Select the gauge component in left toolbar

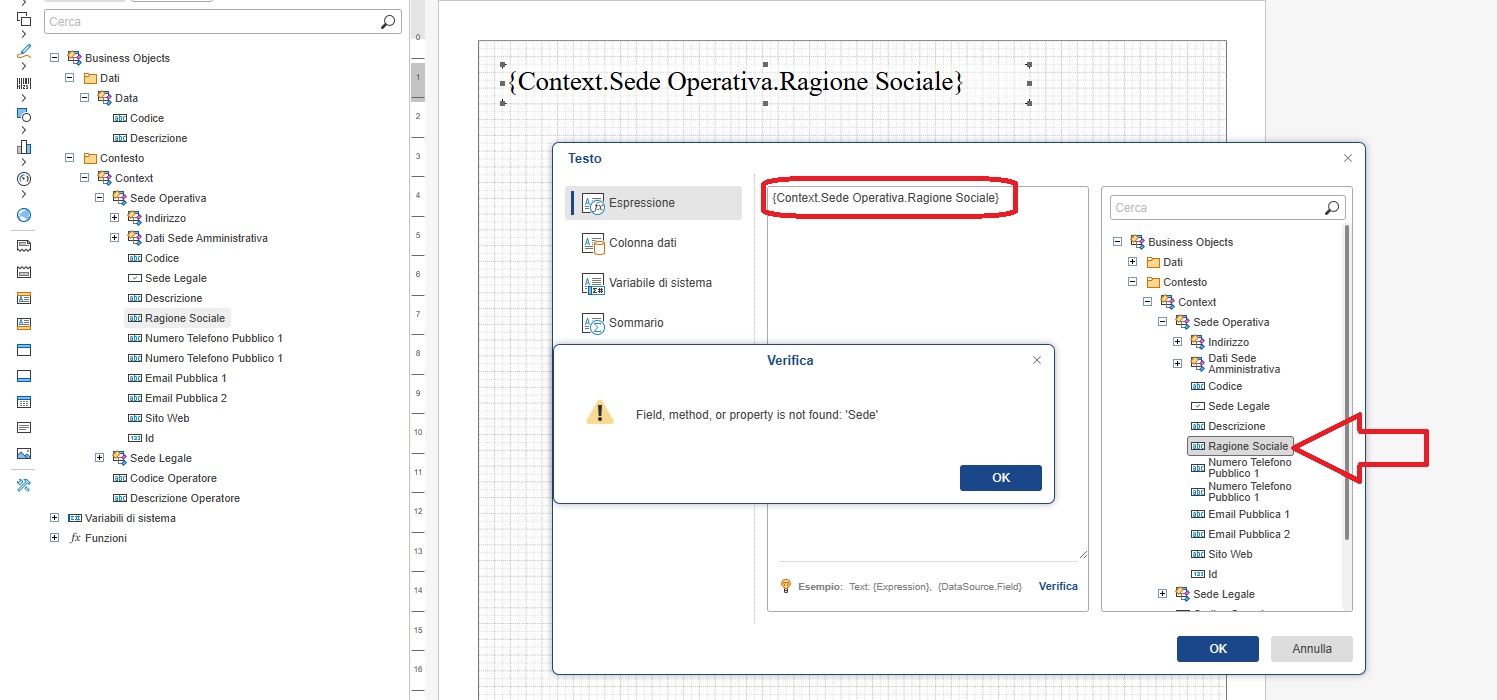tap(24, 179)
